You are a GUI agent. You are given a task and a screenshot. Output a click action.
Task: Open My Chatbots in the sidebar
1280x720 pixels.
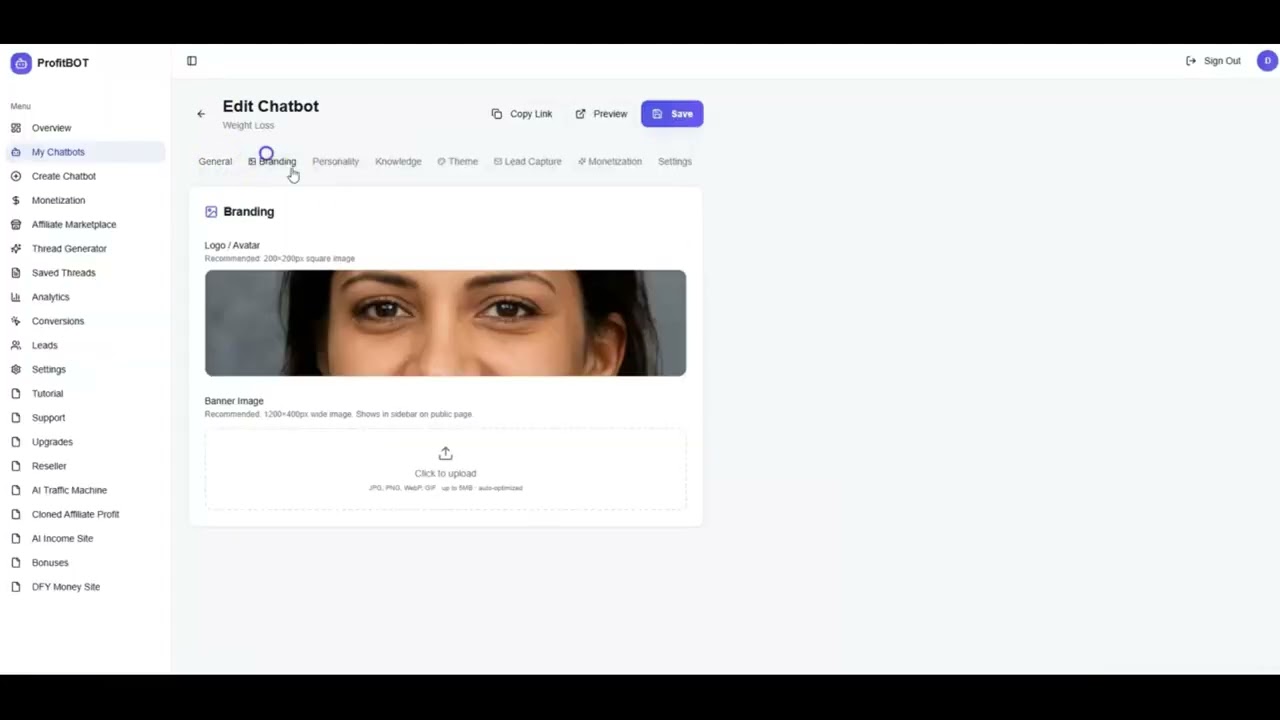[x=85, y=152]
